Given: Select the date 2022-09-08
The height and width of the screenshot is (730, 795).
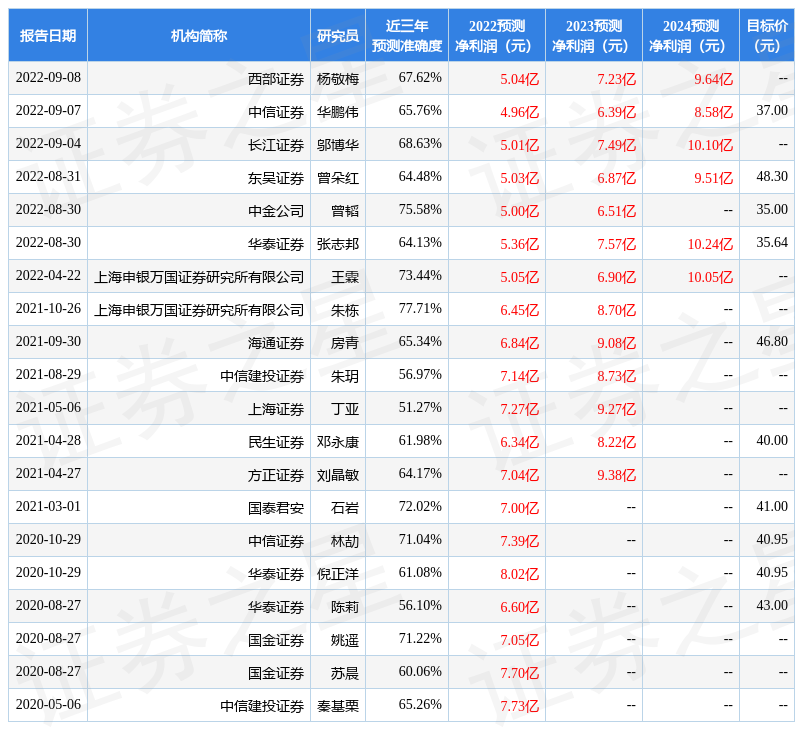Looking at the screenshot, I should click(x=48, y=78).
